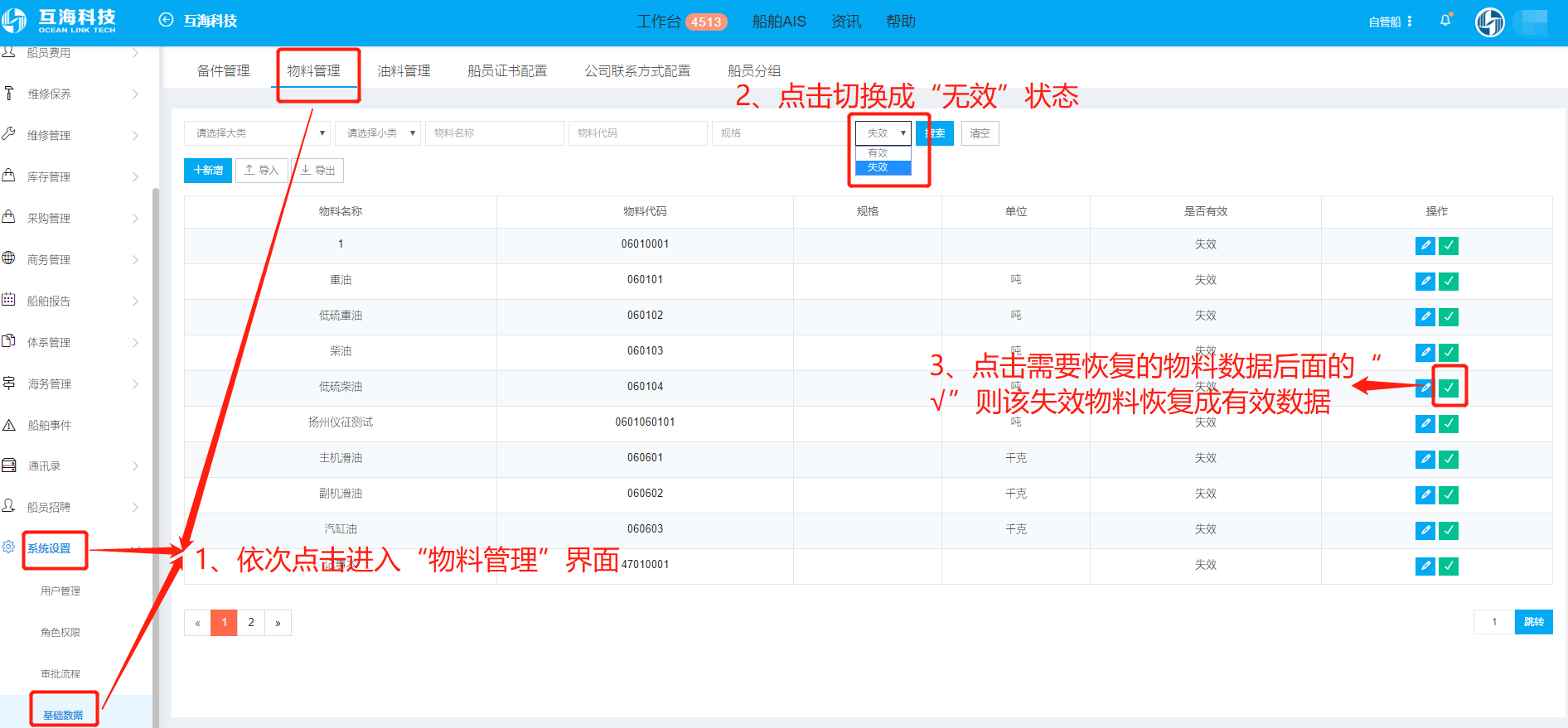
Task: Open 公司联系方式配置 tab
Action: (x=637, y=71)
